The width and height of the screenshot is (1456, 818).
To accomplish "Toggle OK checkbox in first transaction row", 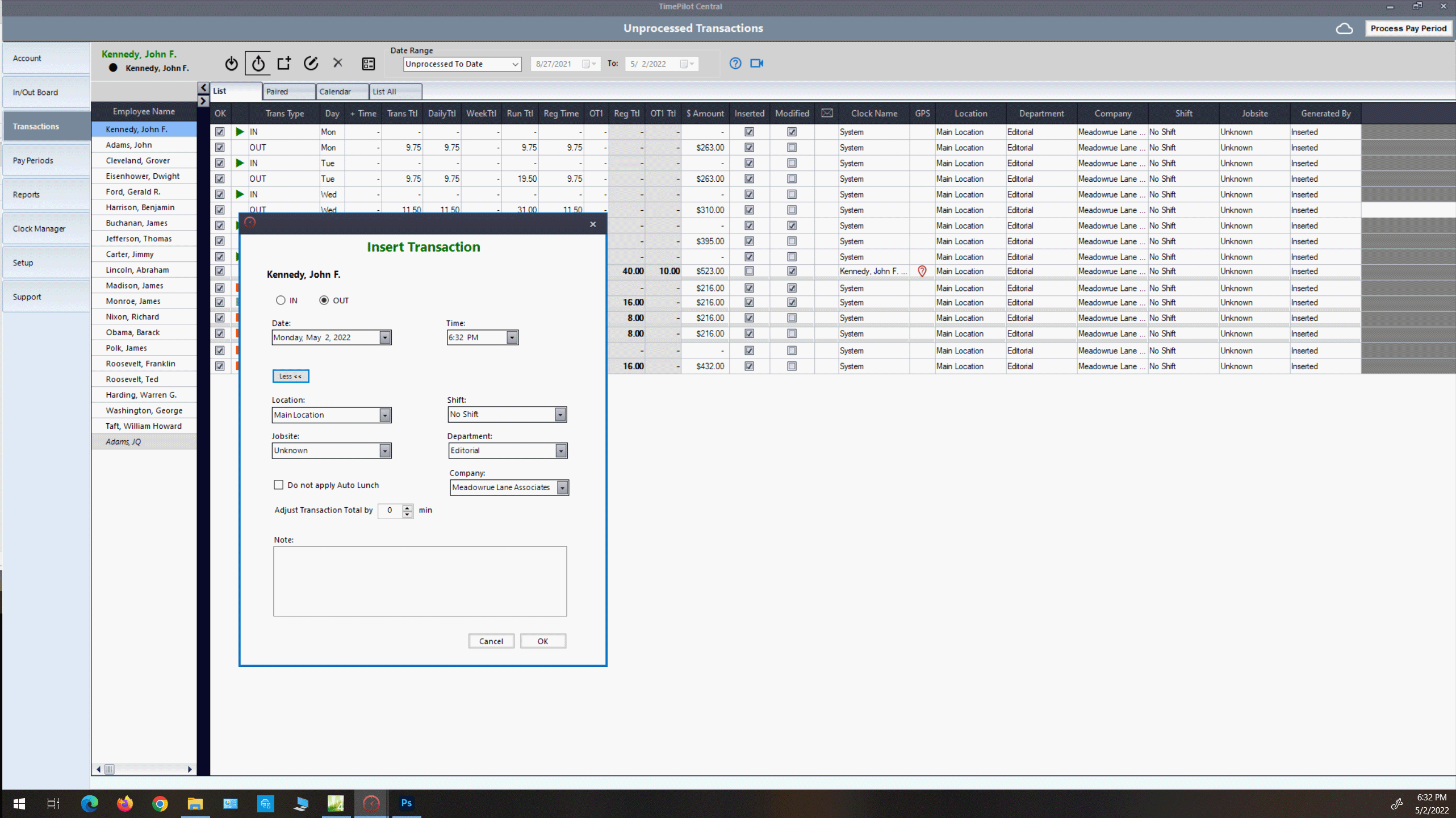I will pos(220,132).
